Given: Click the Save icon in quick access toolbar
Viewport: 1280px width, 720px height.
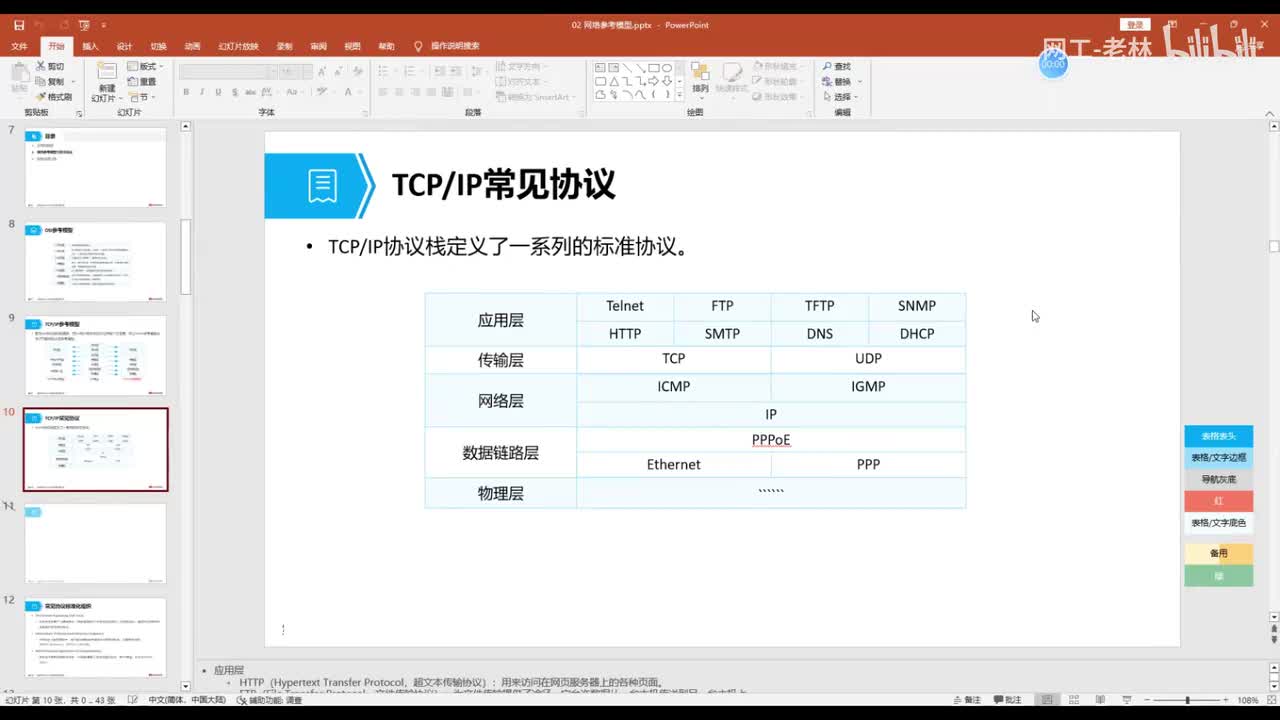Looking at the screenshot, I should pyautogui.click(x=19, y=25).
